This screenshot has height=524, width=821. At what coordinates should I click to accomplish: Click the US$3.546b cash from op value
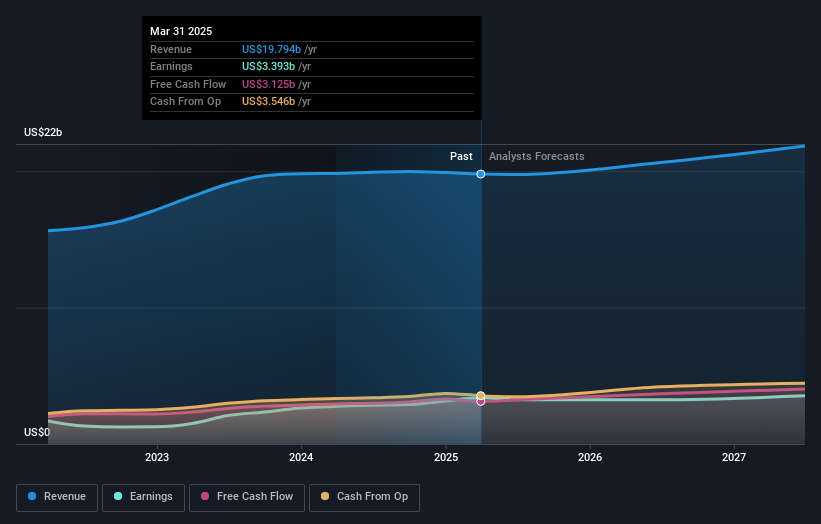268,102
